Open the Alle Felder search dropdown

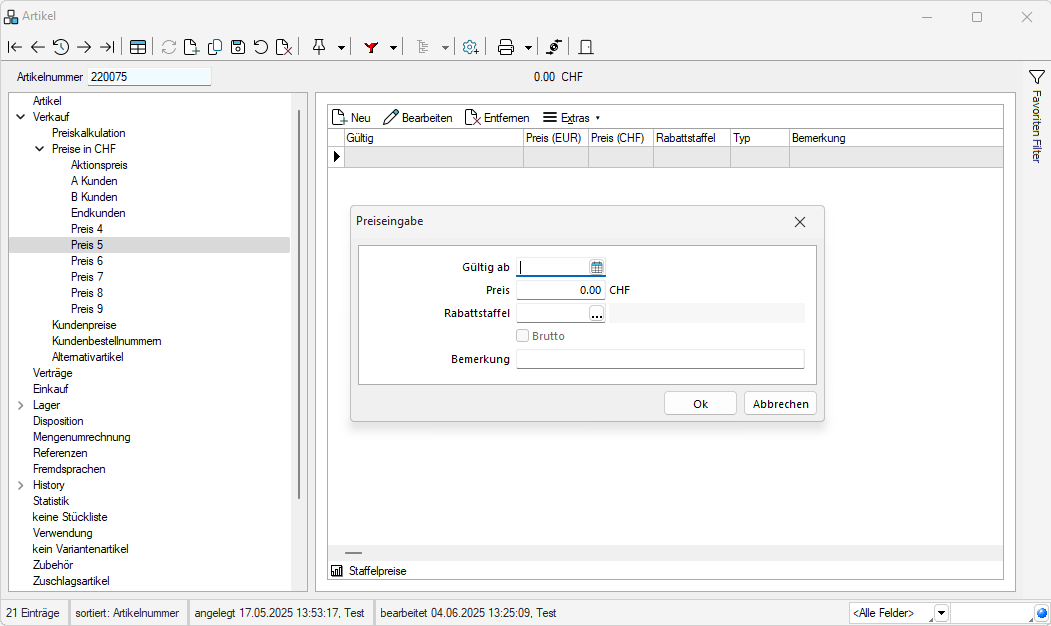(x=941, y=613)
